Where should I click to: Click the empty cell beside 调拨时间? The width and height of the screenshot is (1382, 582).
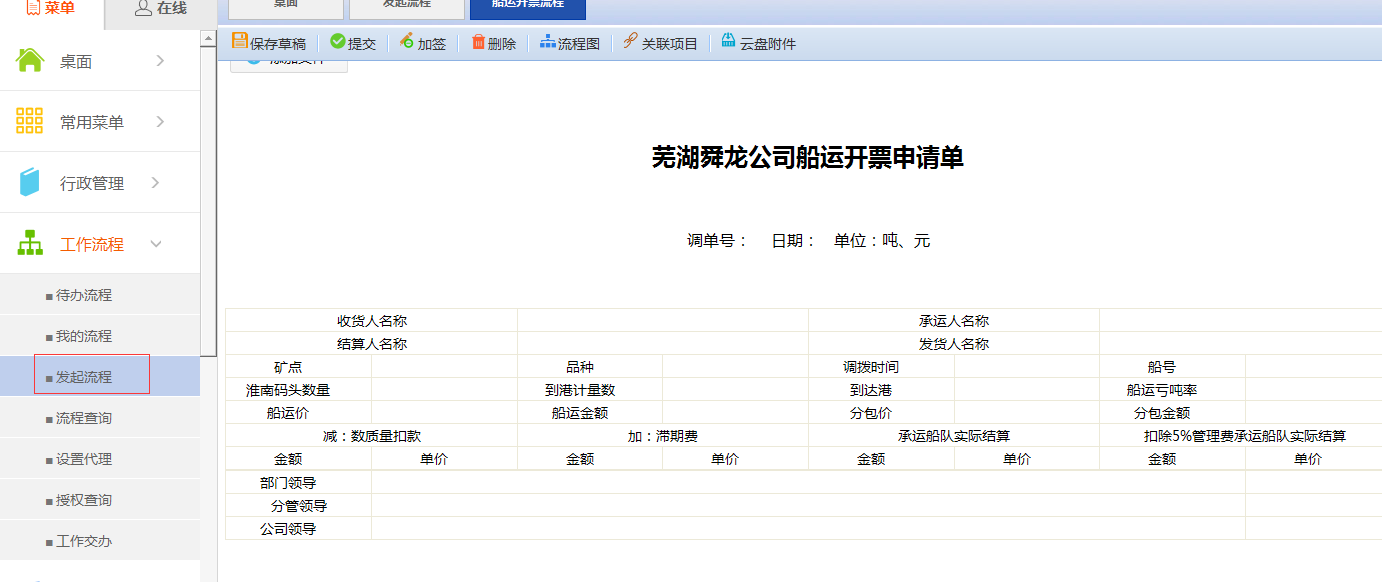(x=1027, y=367)
